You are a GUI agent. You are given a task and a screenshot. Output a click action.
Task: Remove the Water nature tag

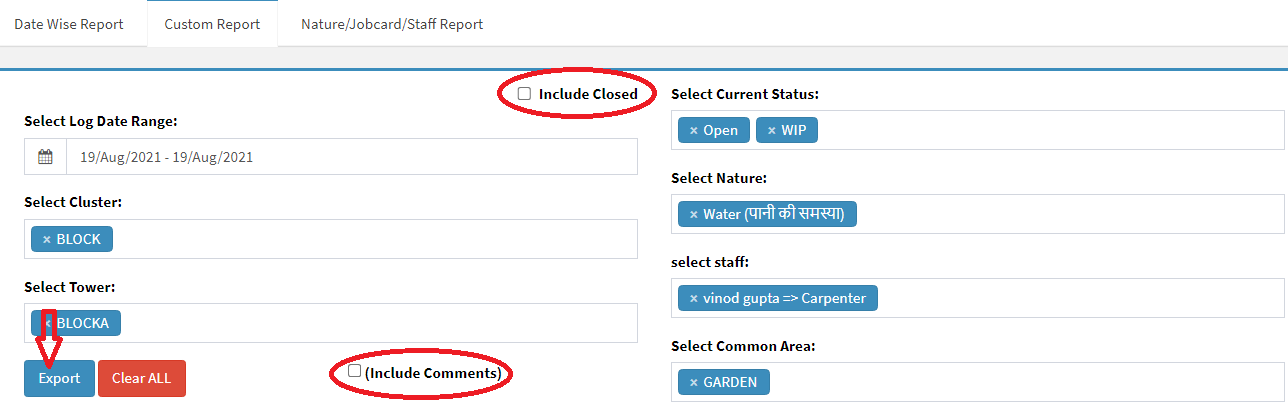pyautogui.click(x=694, y=215)
